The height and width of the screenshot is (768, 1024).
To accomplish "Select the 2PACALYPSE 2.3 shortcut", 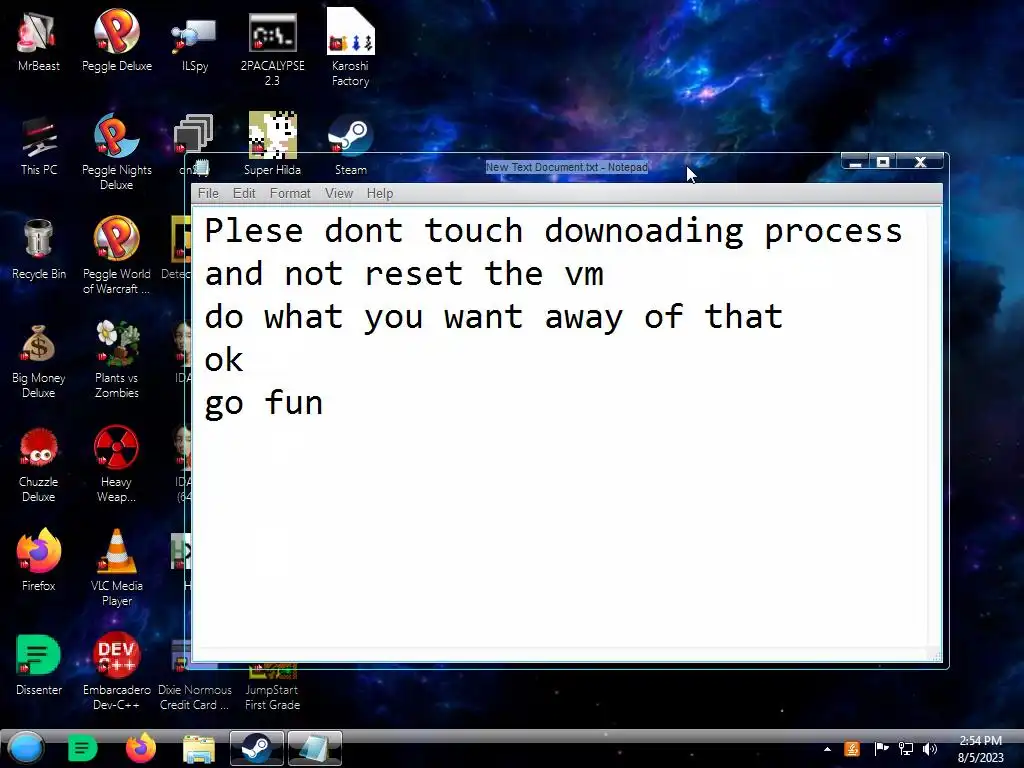I will (272, 48).
